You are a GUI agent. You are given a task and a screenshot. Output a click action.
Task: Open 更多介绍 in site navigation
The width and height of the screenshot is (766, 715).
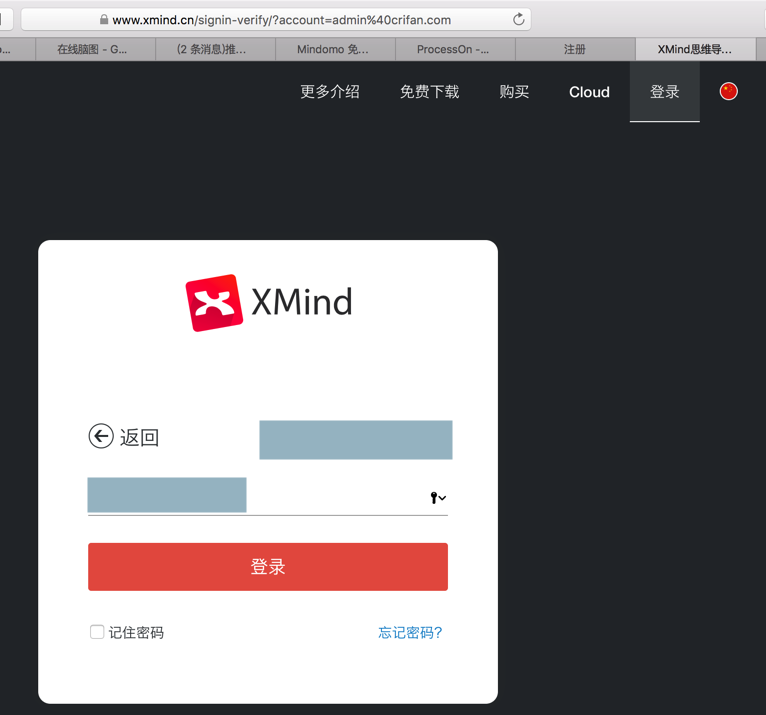point(330,92)
